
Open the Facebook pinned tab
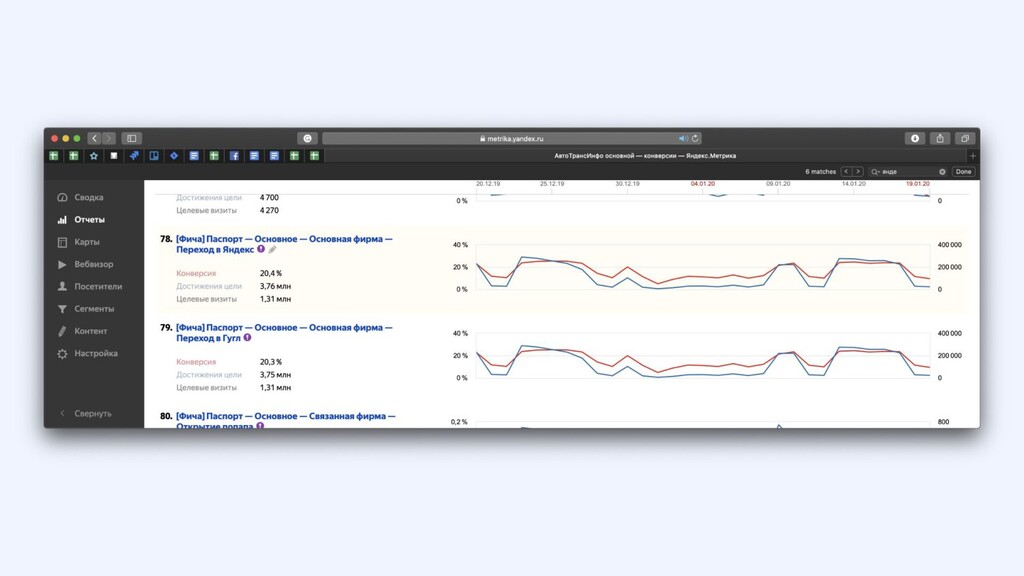click(x=234, y=155)
